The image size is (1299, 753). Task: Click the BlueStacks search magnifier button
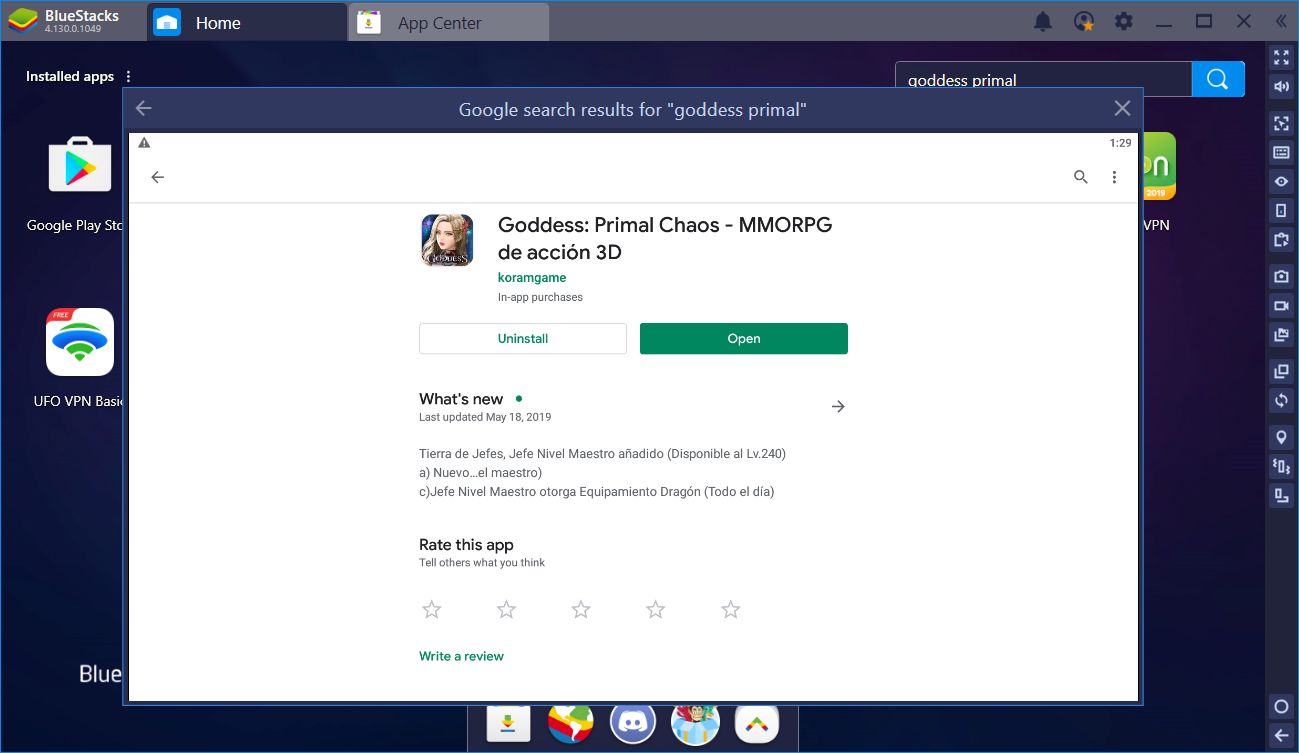tap(1218, 79)
